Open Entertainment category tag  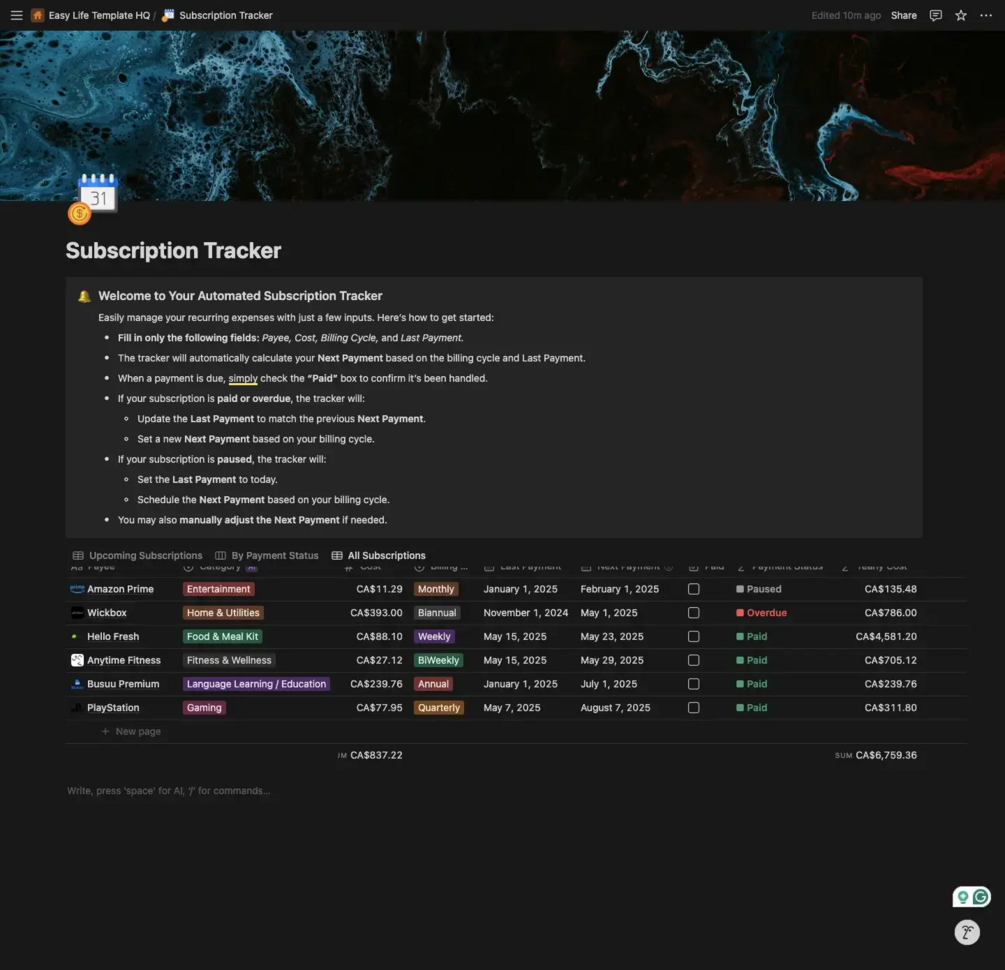click(219, 589)
